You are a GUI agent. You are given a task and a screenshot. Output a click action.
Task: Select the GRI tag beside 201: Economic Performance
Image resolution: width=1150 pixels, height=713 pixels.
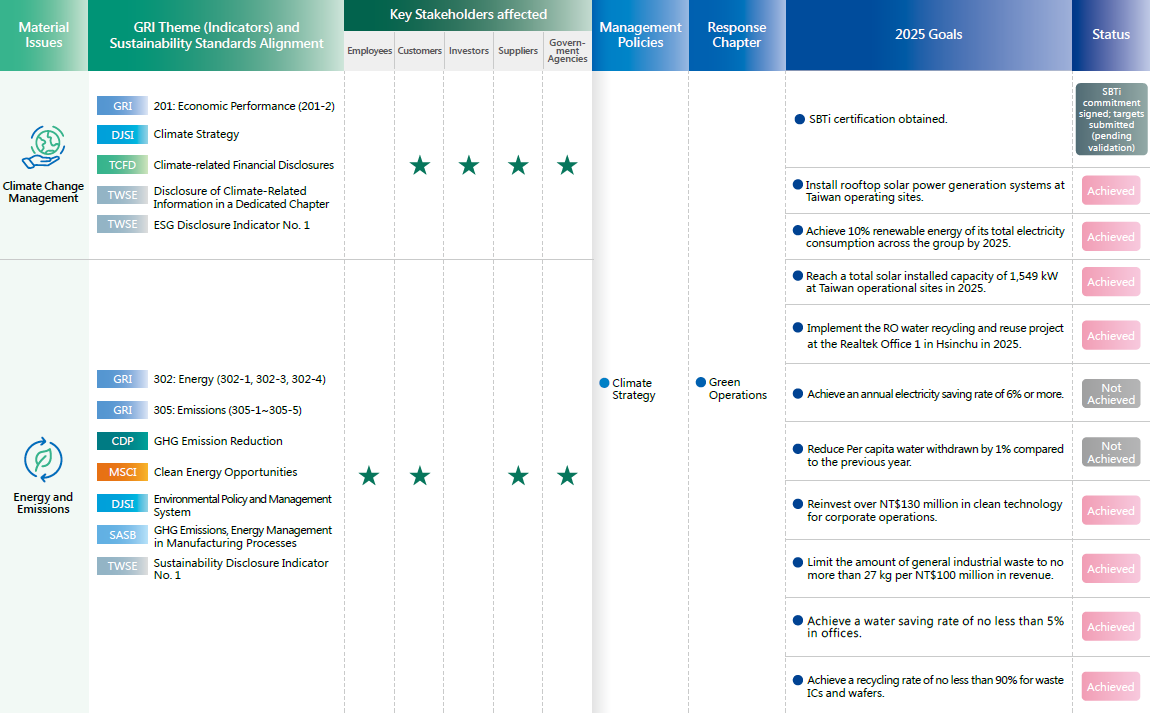pyautogui.click(x=122, y=106)
